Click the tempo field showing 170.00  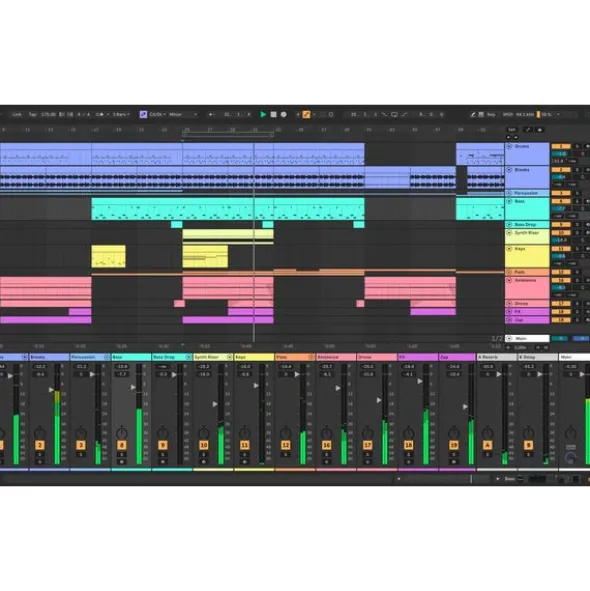click(x=48, y=114)
